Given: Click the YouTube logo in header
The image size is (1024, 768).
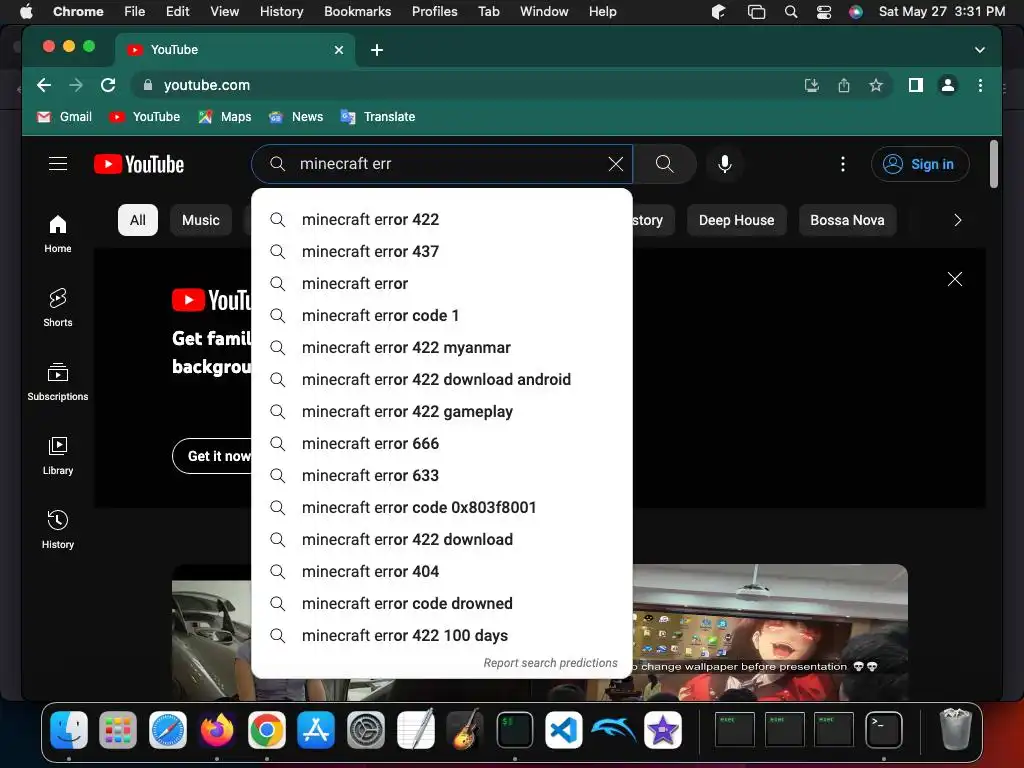Looking at the screenshot, I should [x=139, y=164].
